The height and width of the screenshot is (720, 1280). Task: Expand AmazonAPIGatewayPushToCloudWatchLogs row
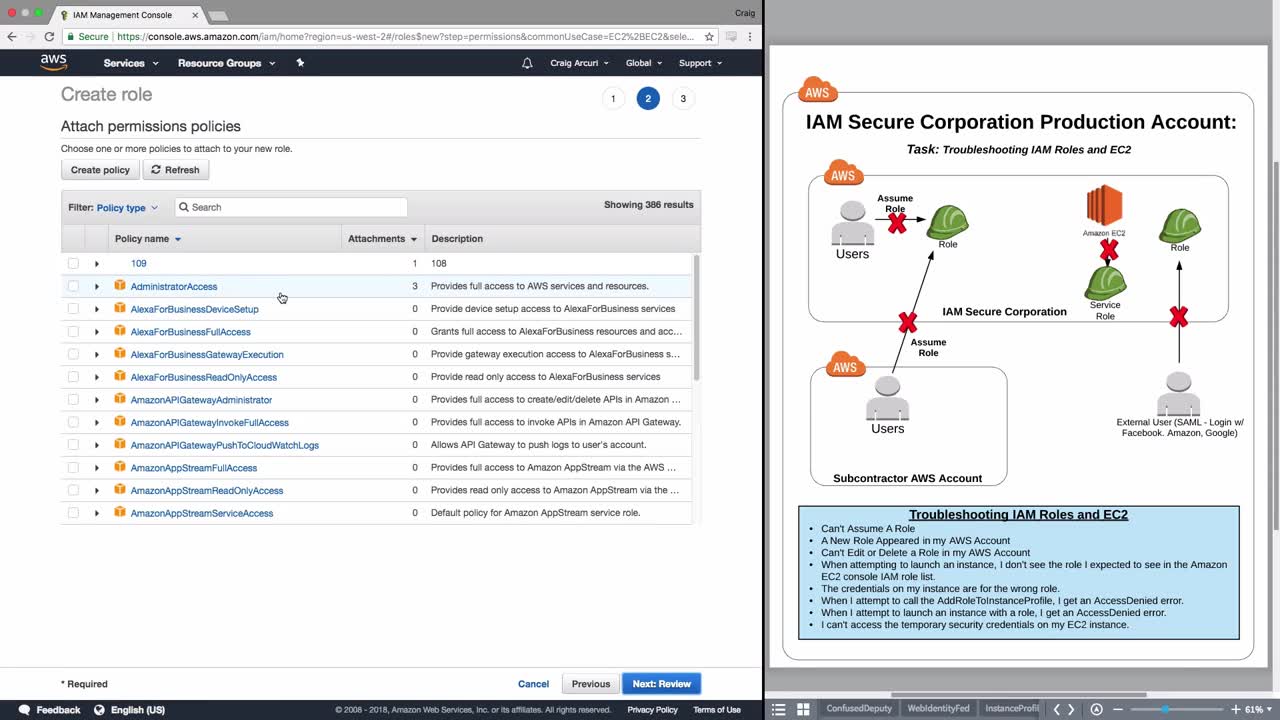pos(97,445)
